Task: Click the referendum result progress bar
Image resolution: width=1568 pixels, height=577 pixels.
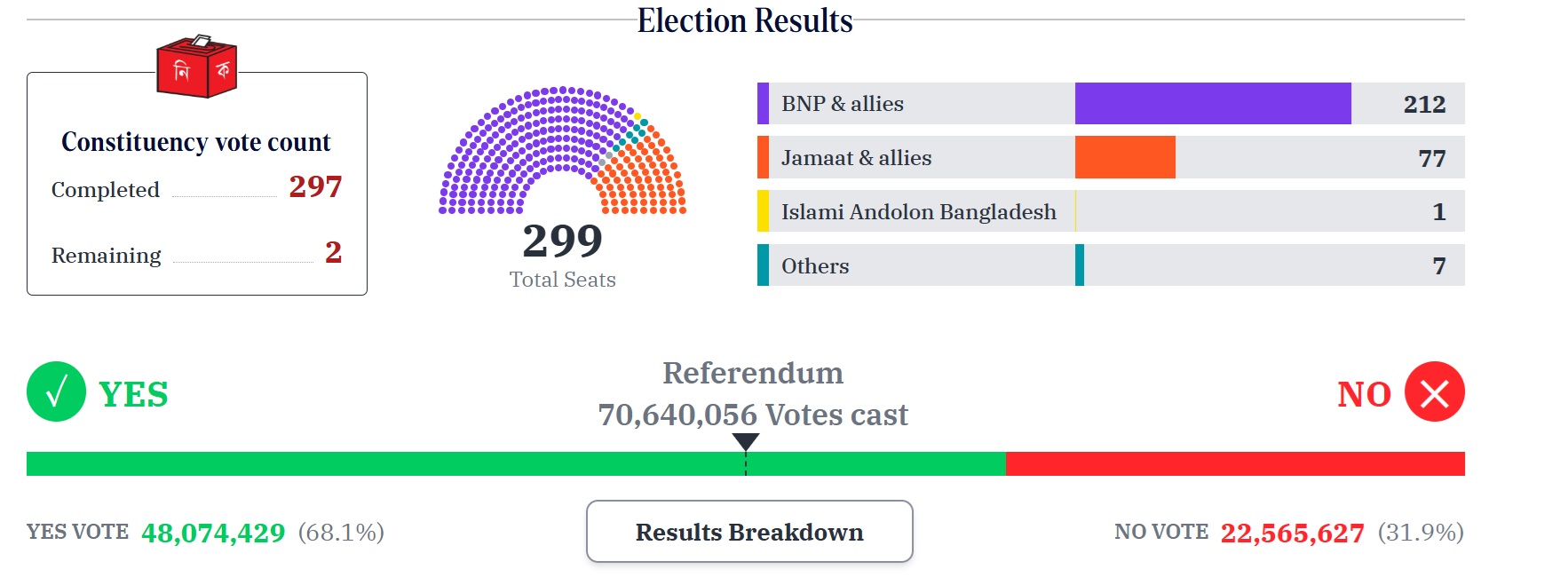Action: [746, 462]
